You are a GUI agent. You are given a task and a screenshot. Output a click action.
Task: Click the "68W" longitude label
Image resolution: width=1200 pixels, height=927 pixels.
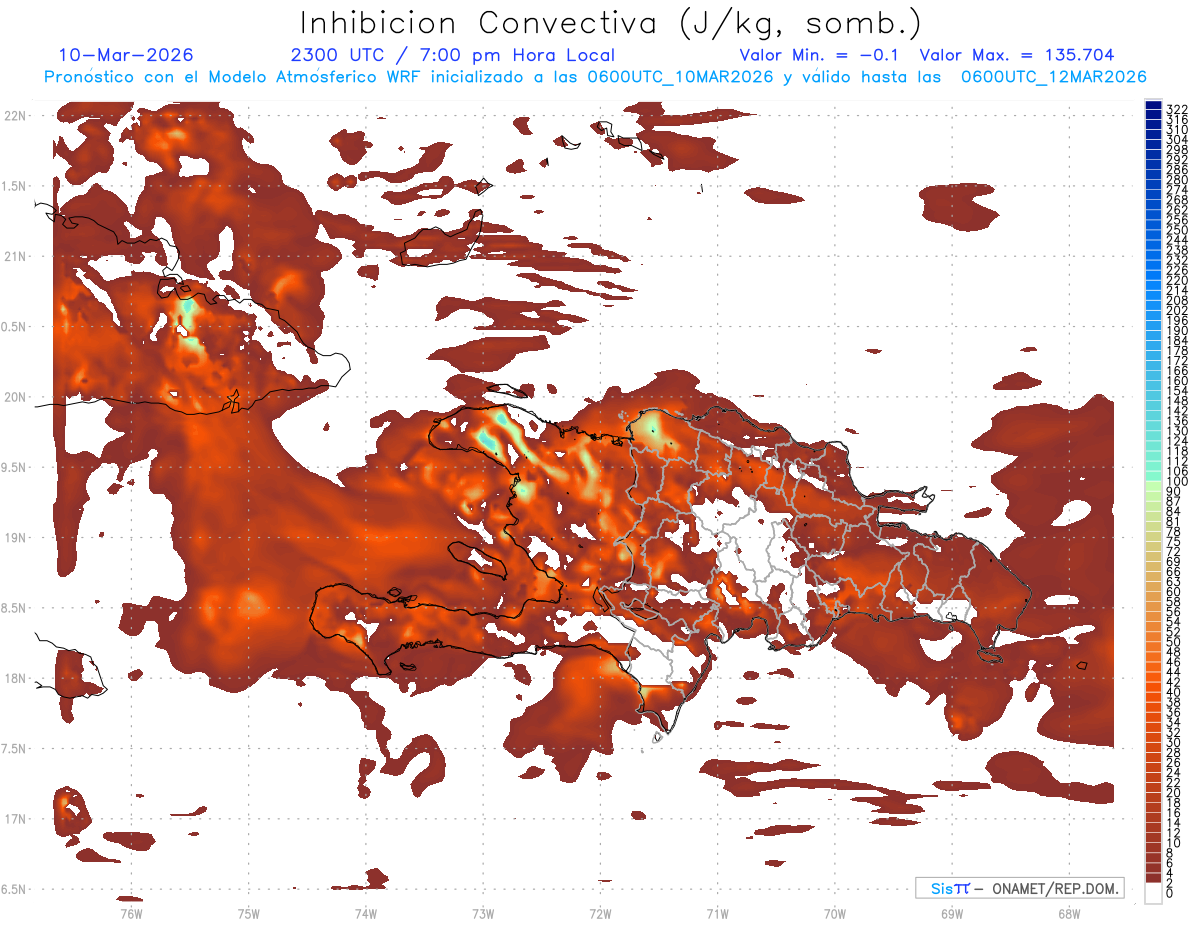[x=1069, y=913]
